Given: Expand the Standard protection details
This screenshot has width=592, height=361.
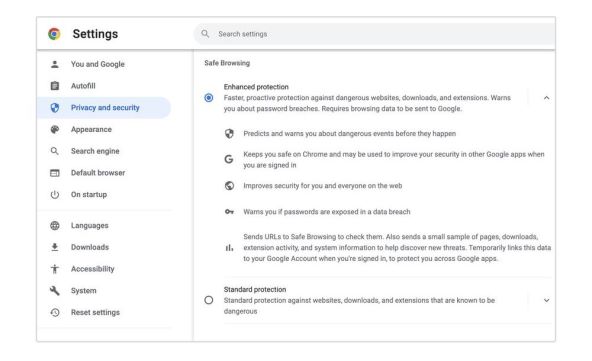Looking at the screenshot, I should [x=546, y=301].
